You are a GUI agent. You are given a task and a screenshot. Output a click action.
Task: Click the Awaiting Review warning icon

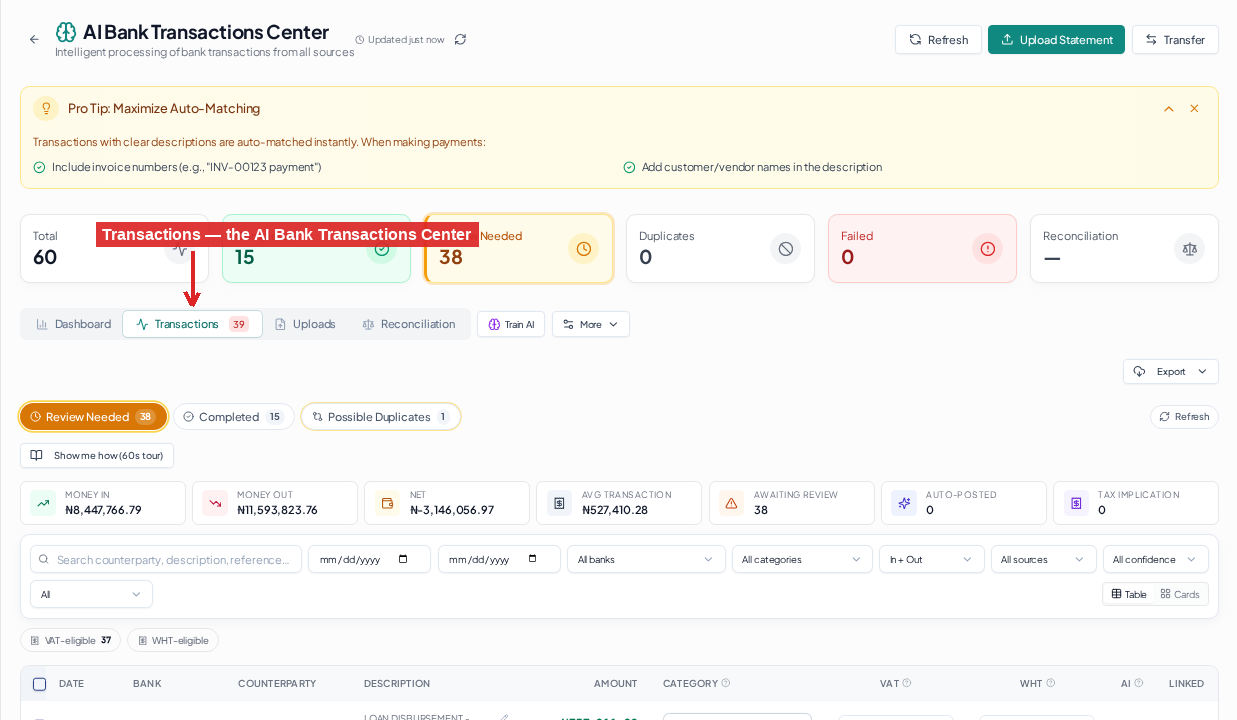point(731,503)
